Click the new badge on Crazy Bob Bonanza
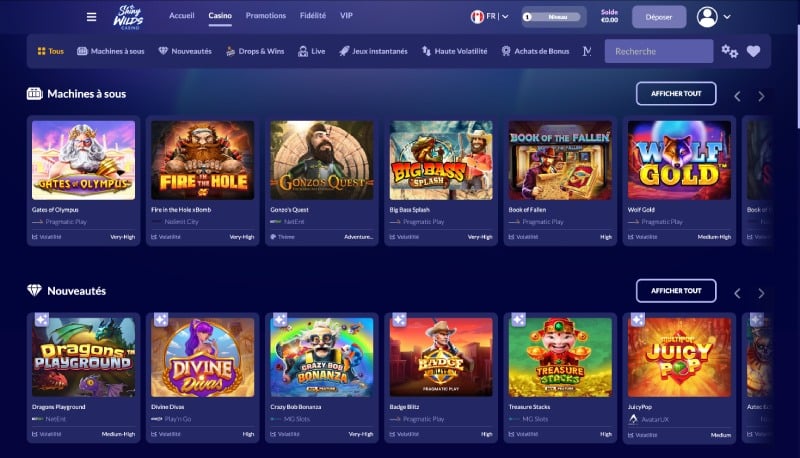Viewport: 800px width, 458px height. point(280,319)
